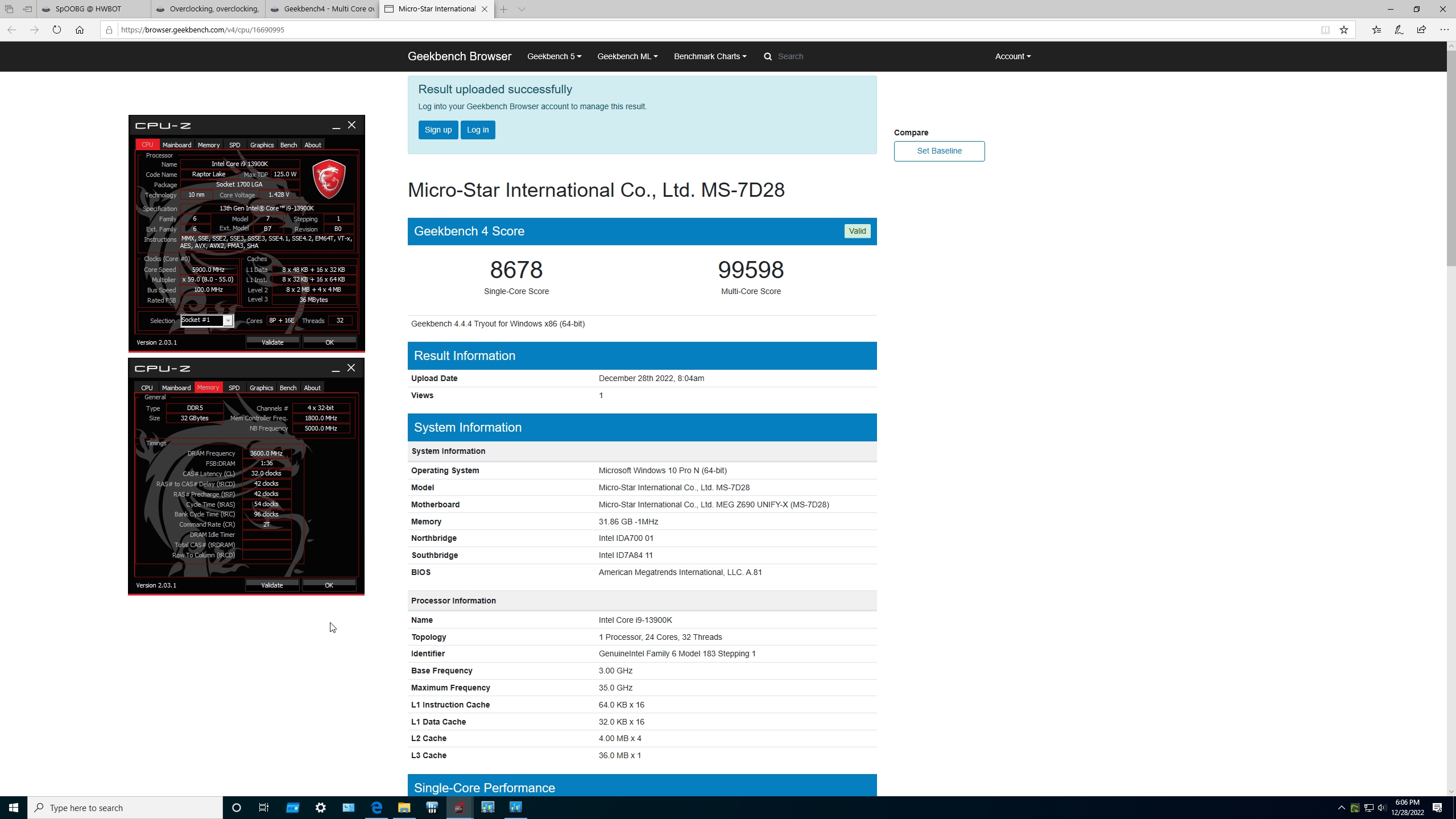
Task: Open the SPD tab in bottom CPU-Z
Action: [x=234, y=388]
